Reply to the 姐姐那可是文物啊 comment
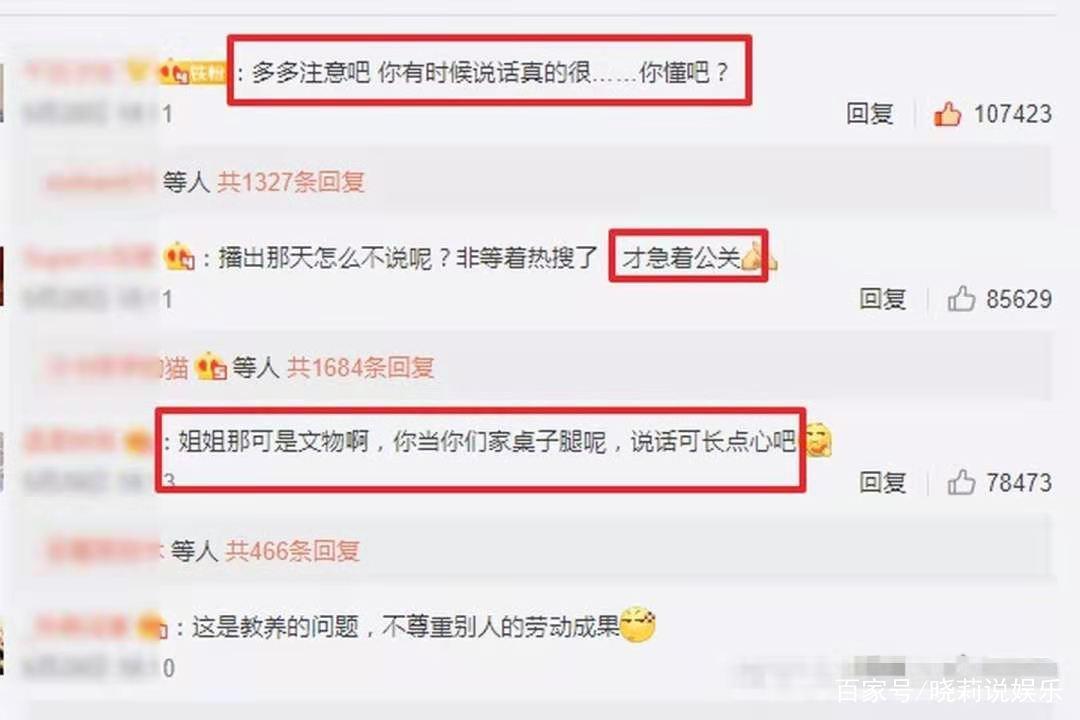The height and width of the screenshot is (720, 1080). pyautogui.click(x=882, y=482)
